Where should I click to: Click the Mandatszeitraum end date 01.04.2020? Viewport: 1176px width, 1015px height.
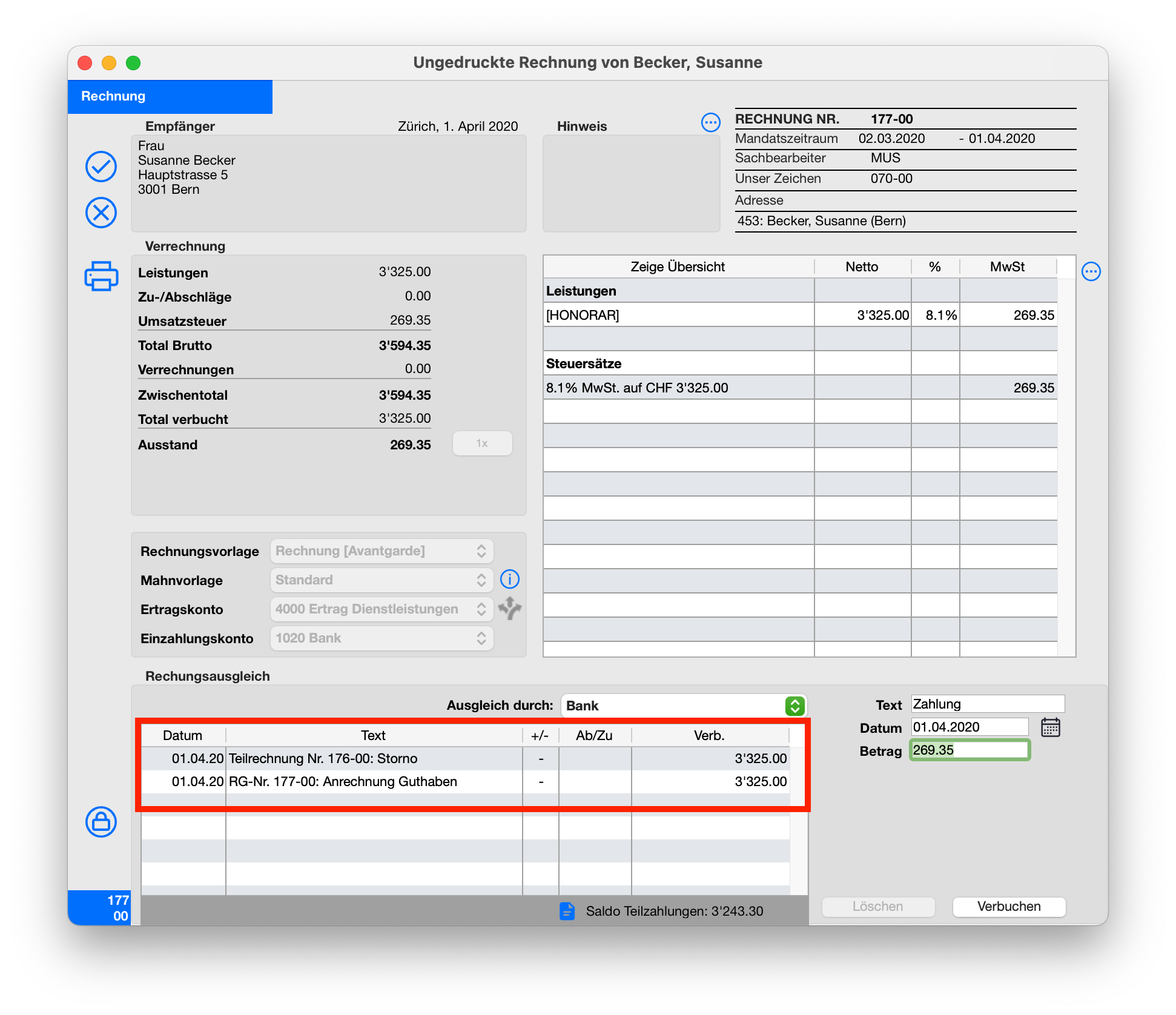1002,139
